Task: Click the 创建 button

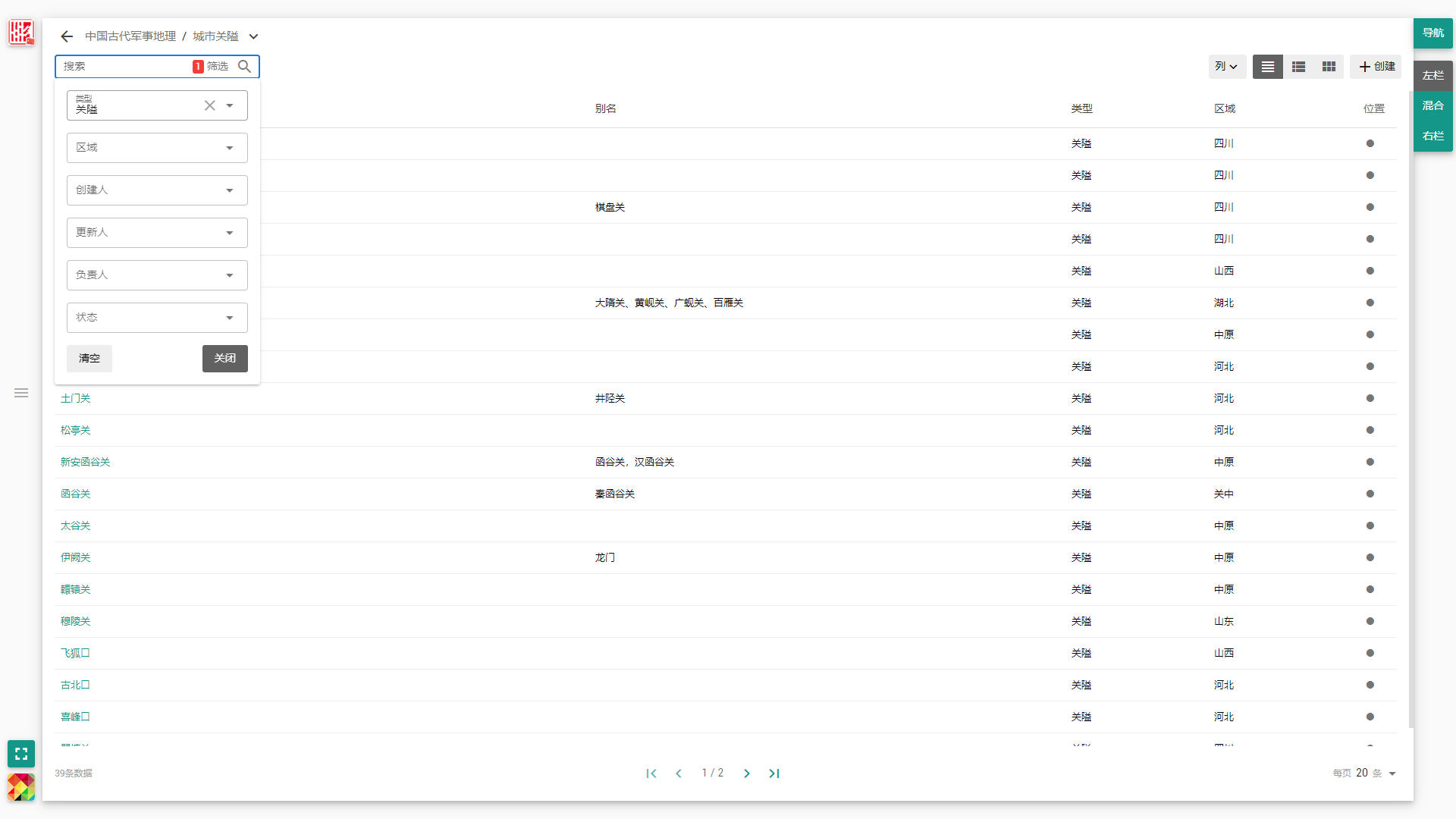Action: pyautogui.click(x=1376, y=67)
